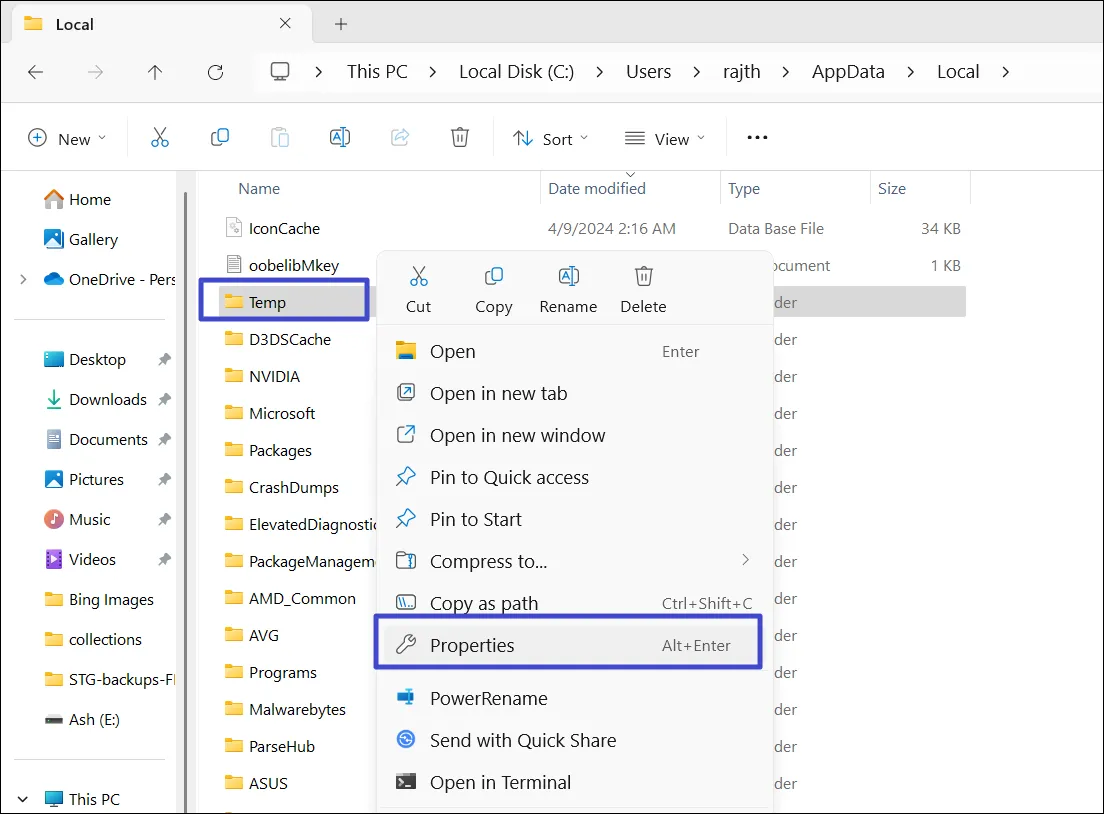Choose Open in Terminal
Viewport: 1104px width, 814px height.
click(500, 782)
